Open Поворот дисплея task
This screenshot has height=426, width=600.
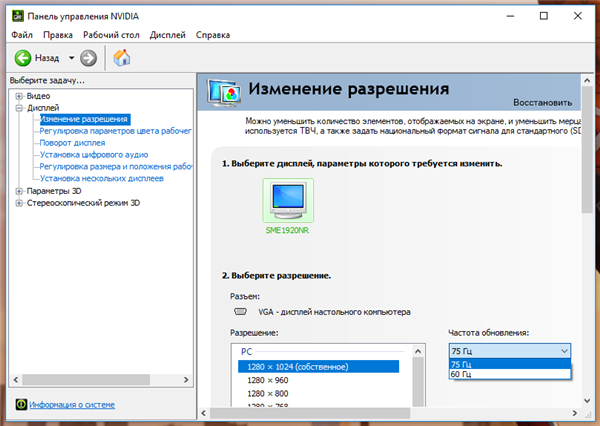tap(72, 143)
